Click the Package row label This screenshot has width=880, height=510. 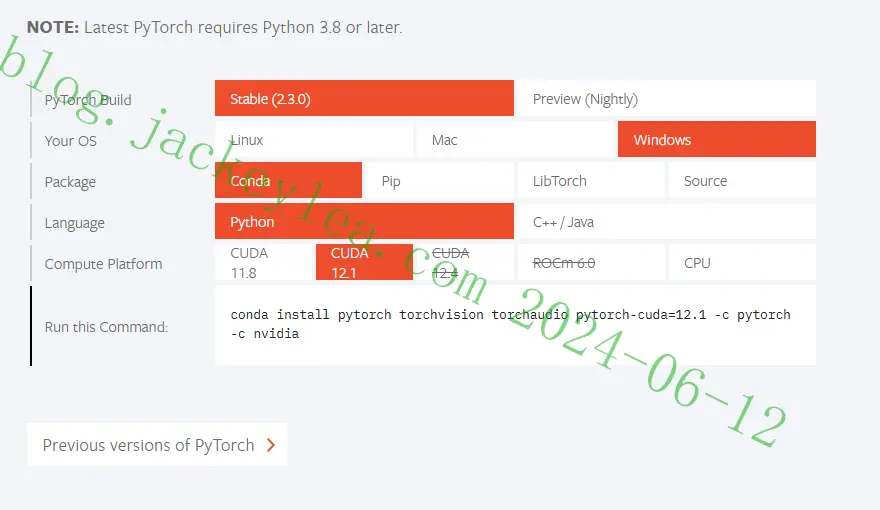pyautogui.click(x=70, y=182)
